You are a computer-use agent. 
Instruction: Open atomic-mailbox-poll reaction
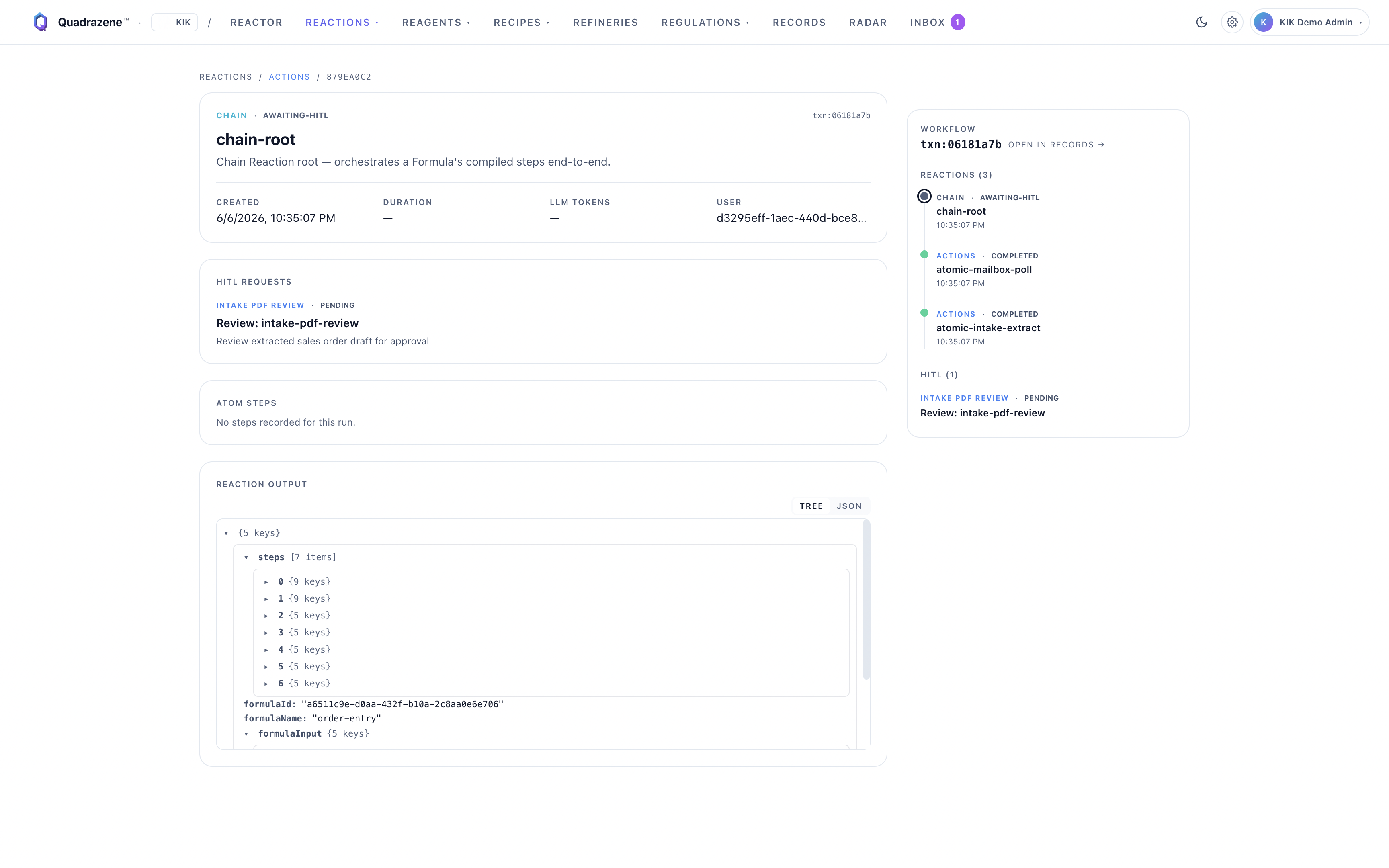click(x=984, y=269)
